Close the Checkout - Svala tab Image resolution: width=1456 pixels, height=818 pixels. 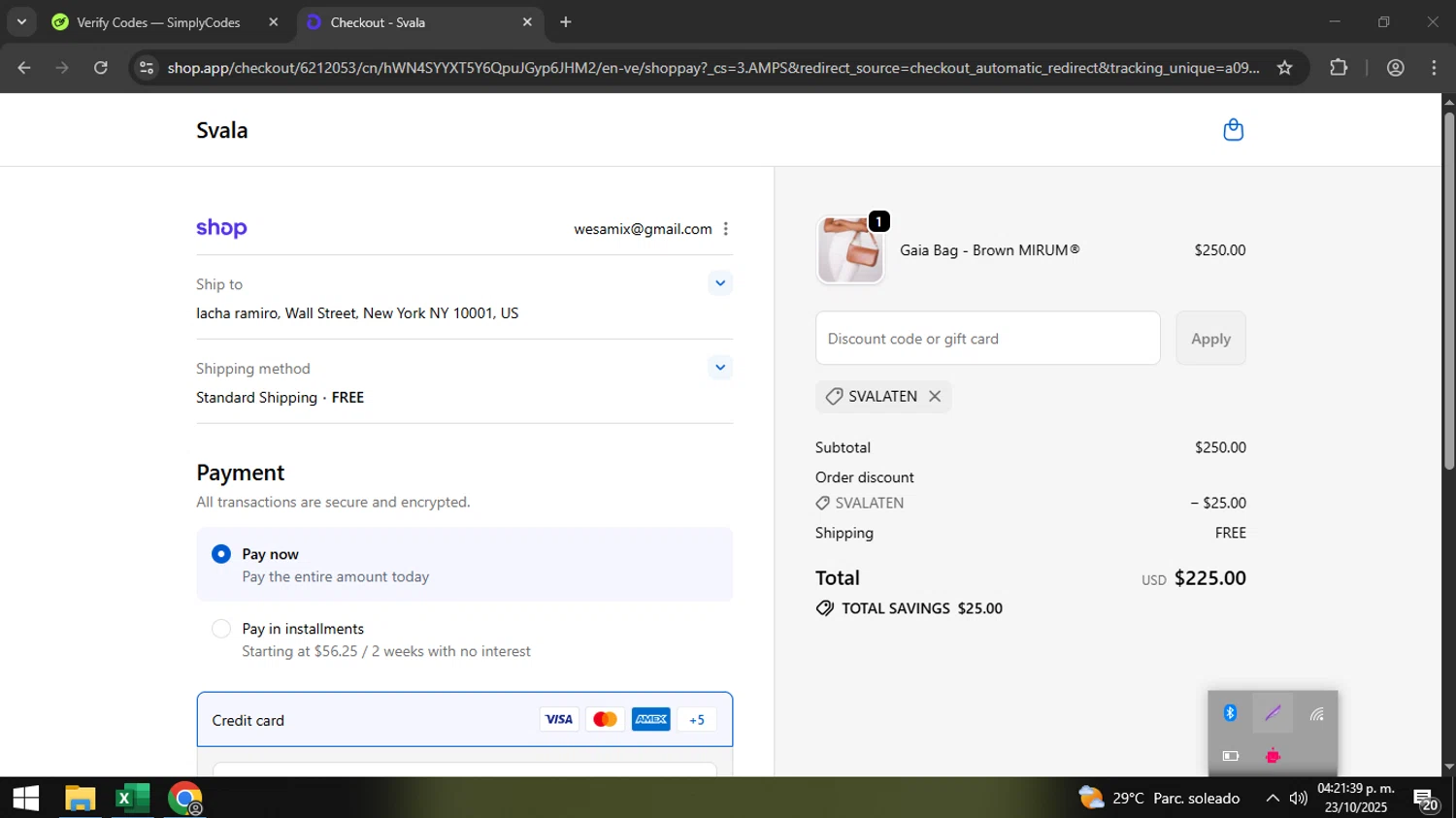[527, 21]
